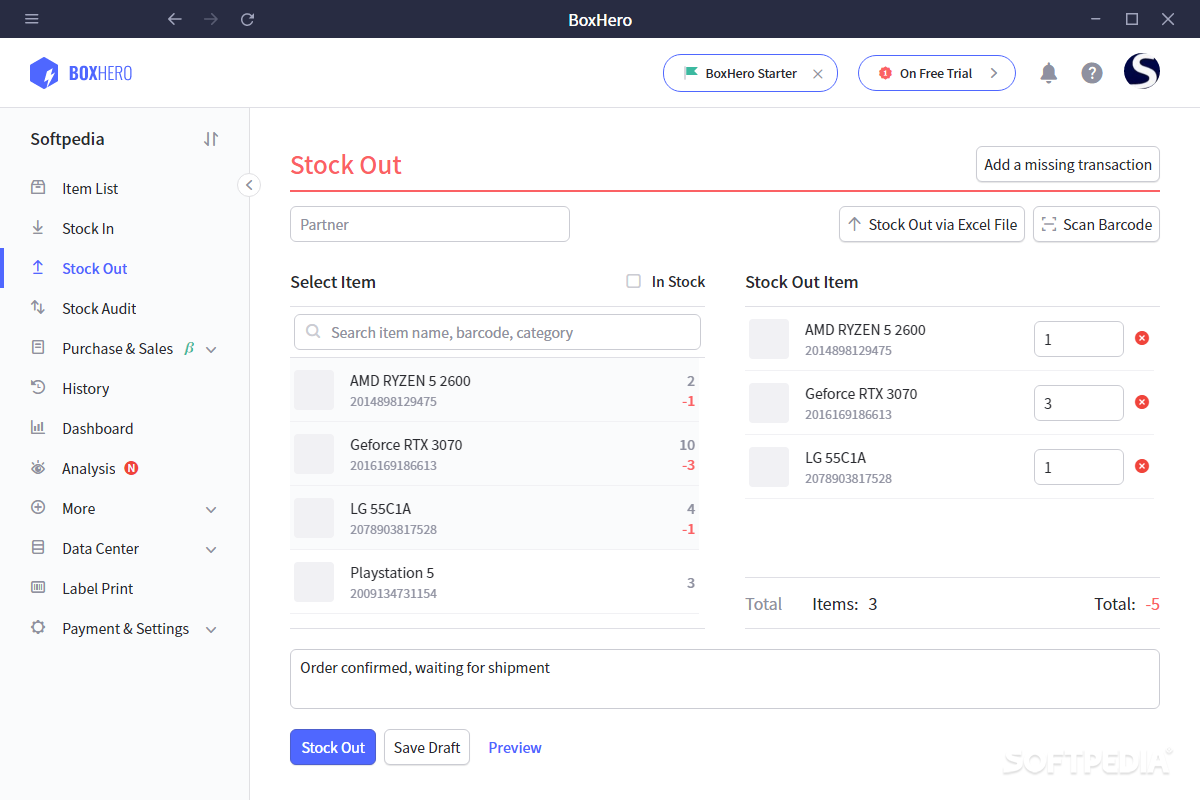Toggle the In Stock checkbox

[633, 281]
